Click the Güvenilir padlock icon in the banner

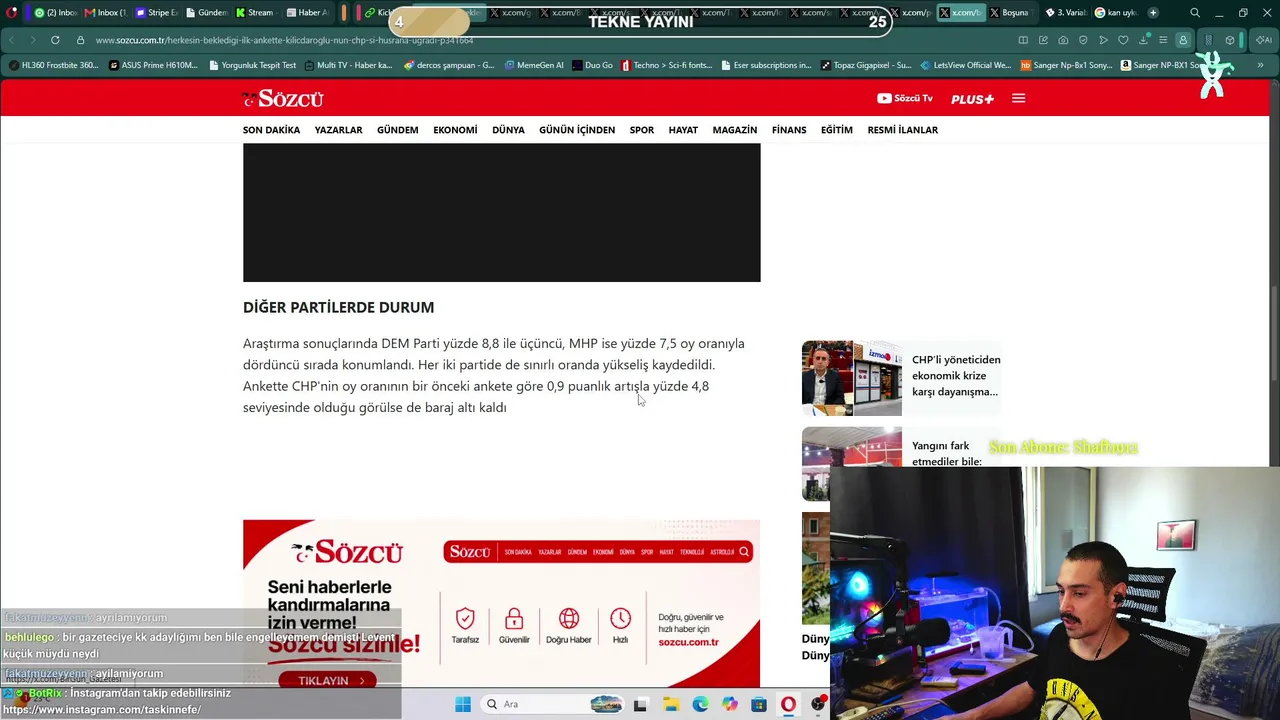514,619
